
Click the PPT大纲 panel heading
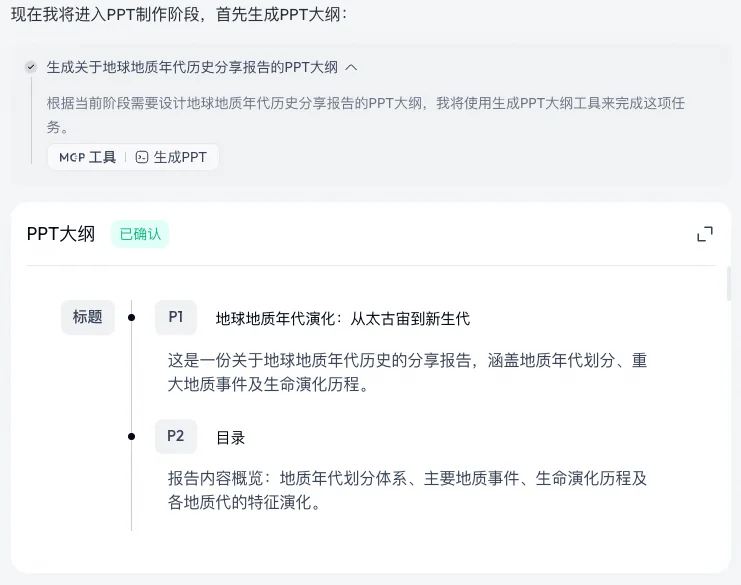(61, 234)
